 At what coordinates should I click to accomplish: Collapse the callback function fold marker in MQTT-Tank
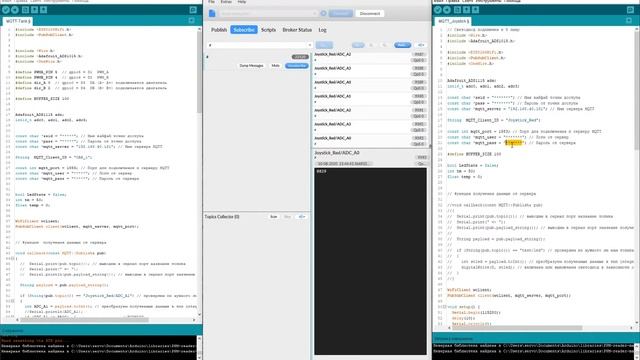(12, 259)
